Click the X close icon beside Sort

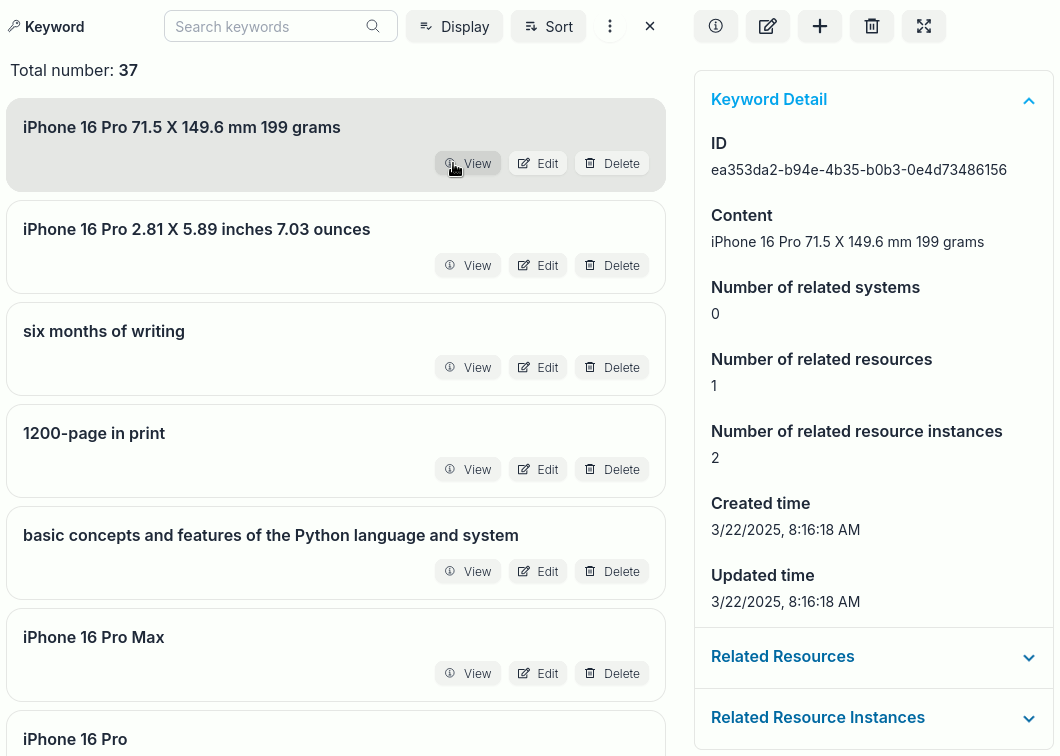(650, 26)
